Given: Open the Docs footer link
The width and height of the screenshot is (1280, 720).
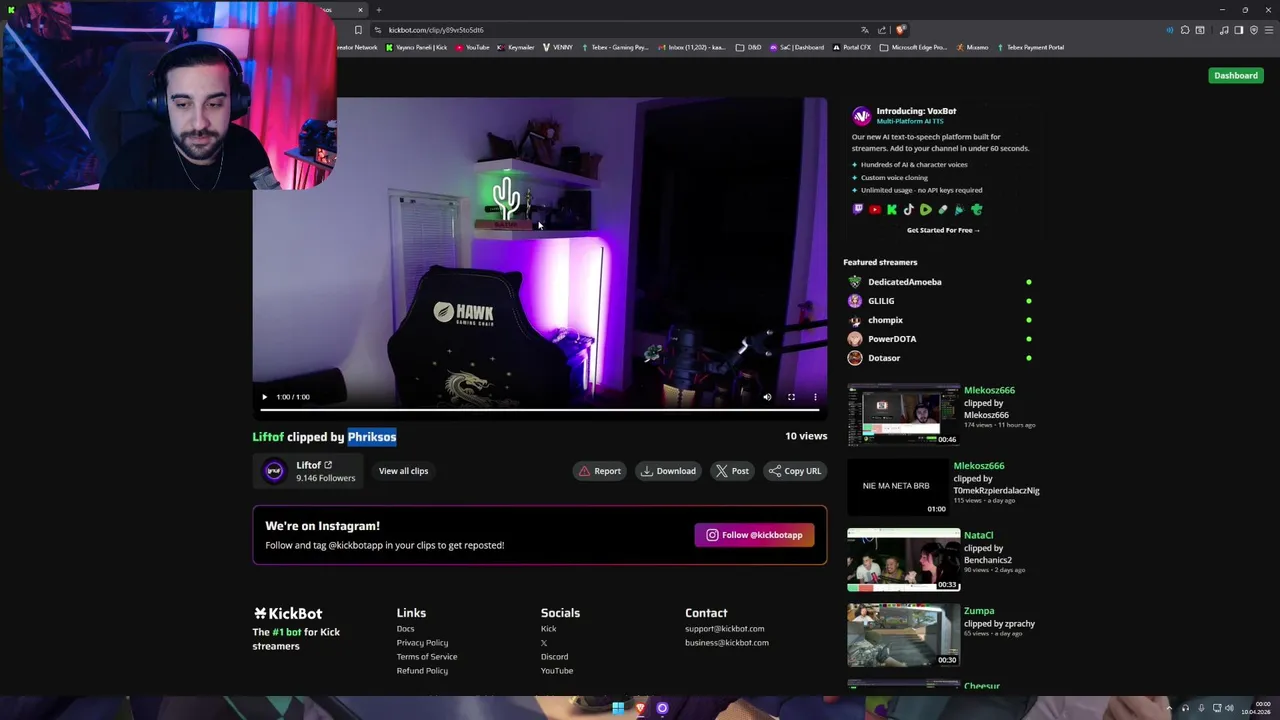Looking at the screenshot, I should click(405, 629).
